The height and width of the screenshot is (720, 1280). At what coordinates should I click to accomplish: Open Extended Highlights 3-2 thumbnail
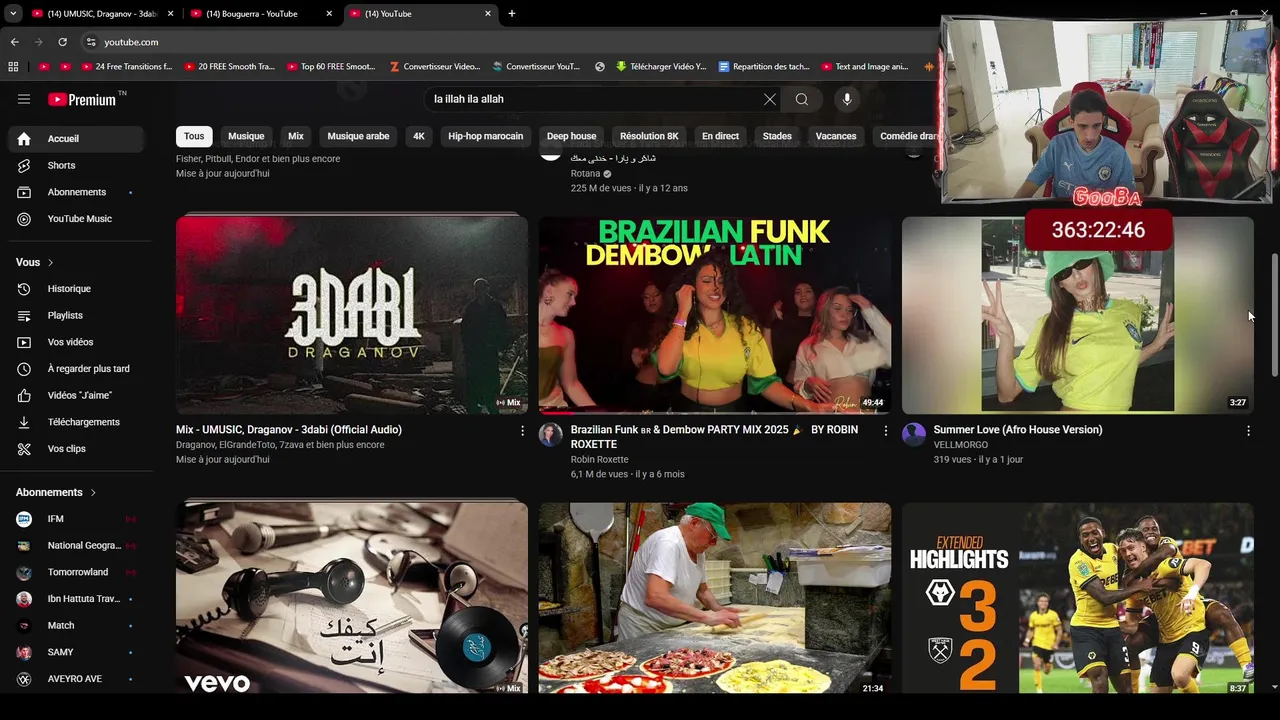[1078, 599]
